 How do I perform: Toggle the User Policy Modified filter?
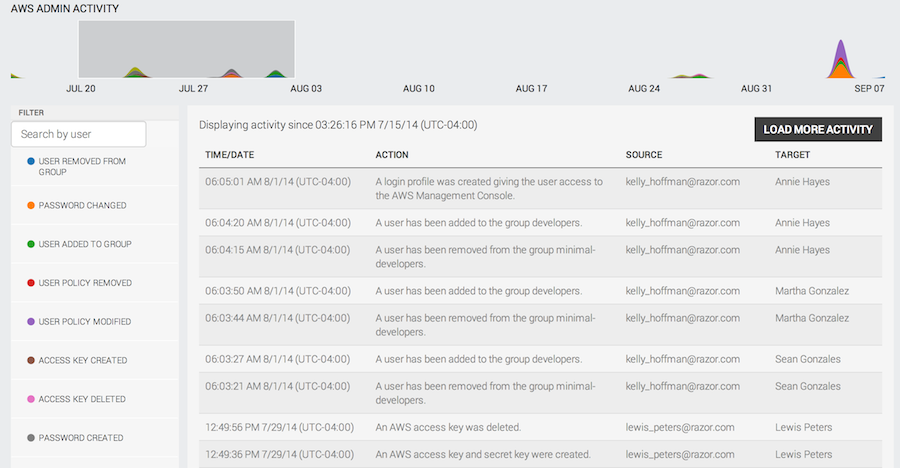[84, 322]
